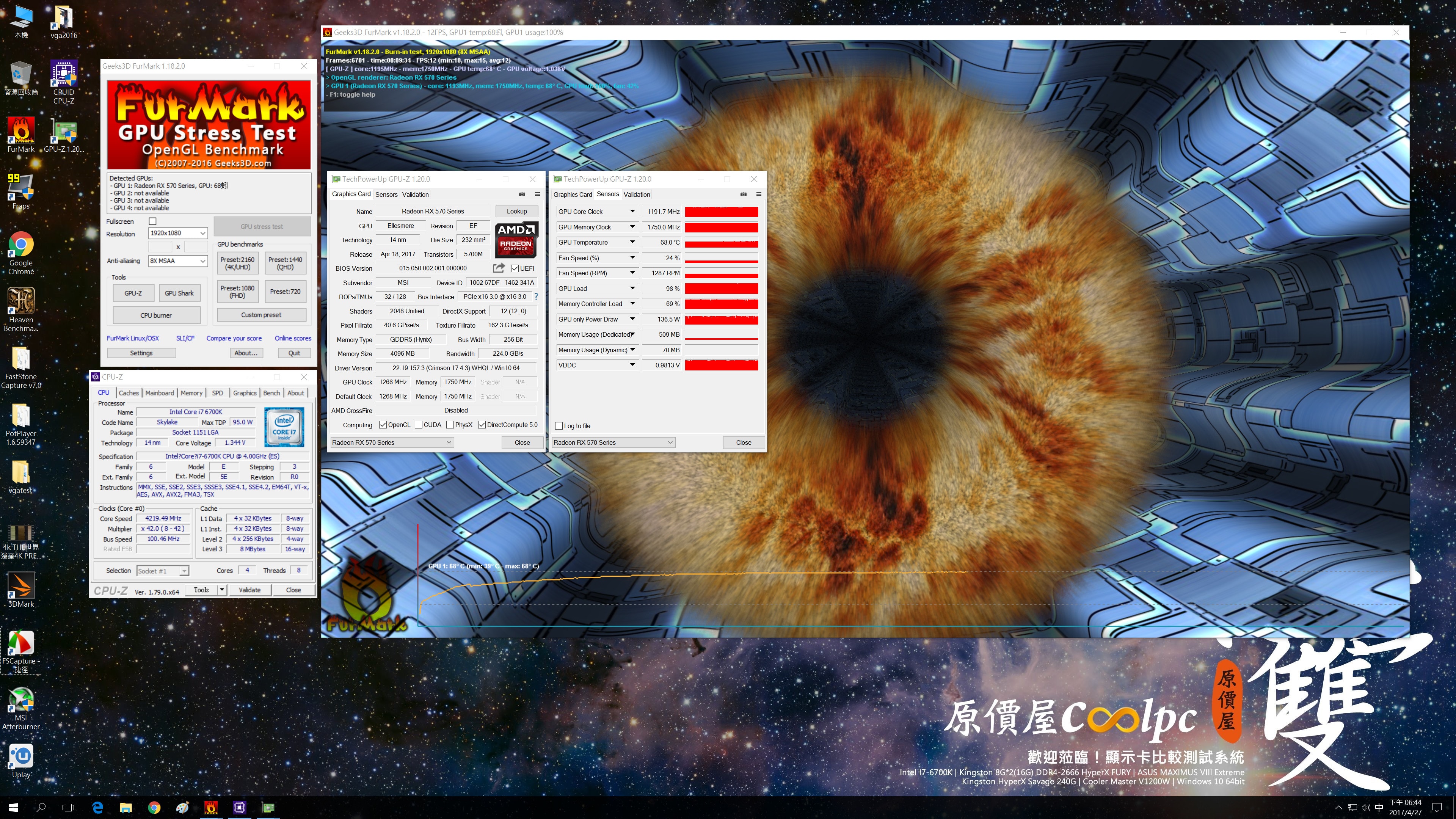Click the FurMark GPU Stress Test banner
1456x819 pixels.
pos(209,124)
